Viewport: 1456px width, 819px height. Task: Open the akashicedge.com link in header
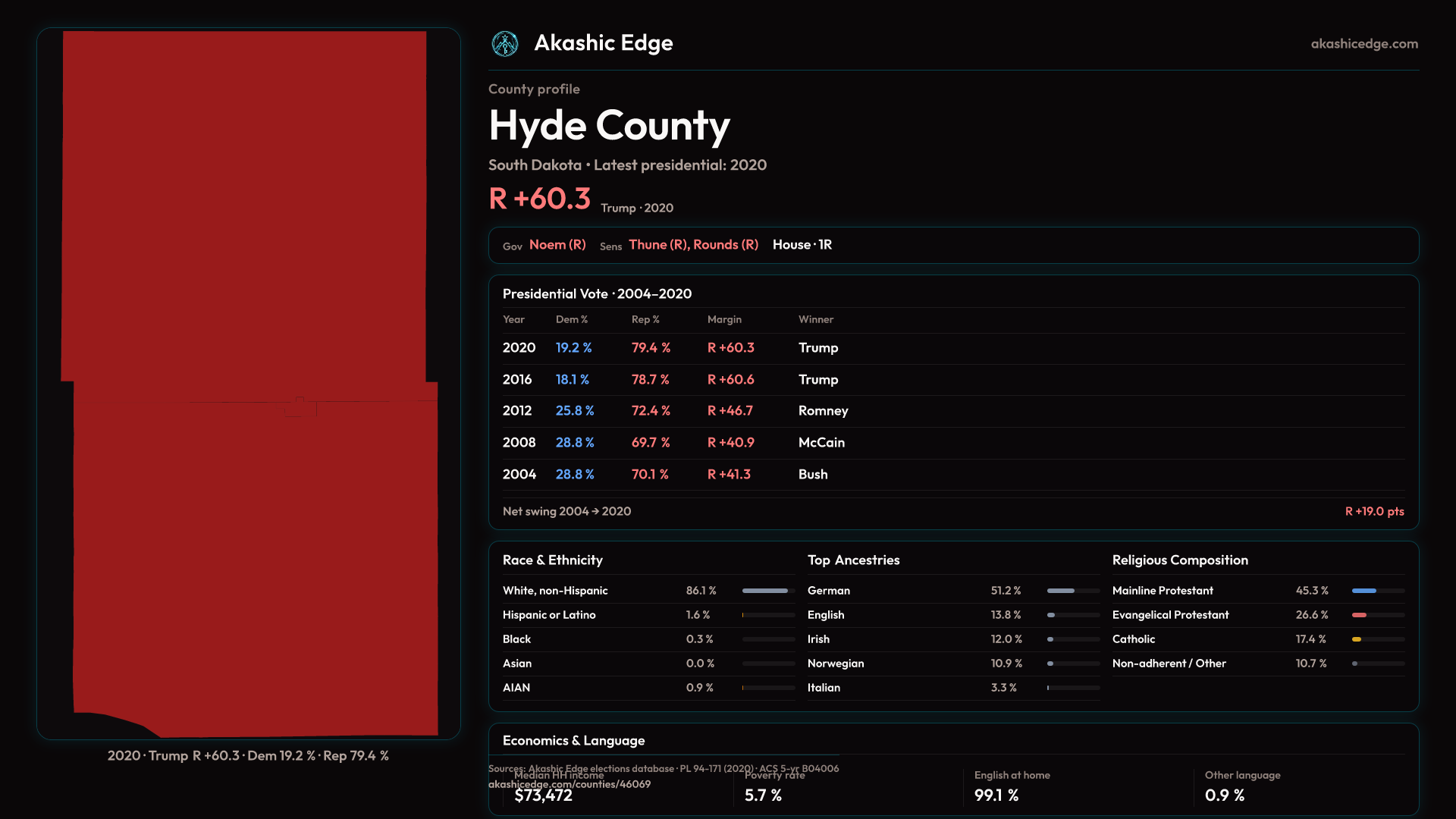point(1363,43)
